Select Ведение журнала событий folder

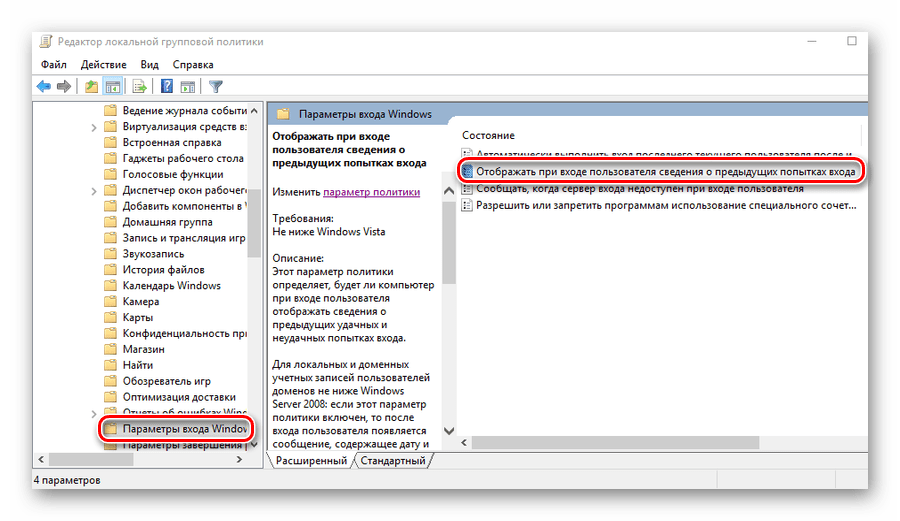pos(176,111)
